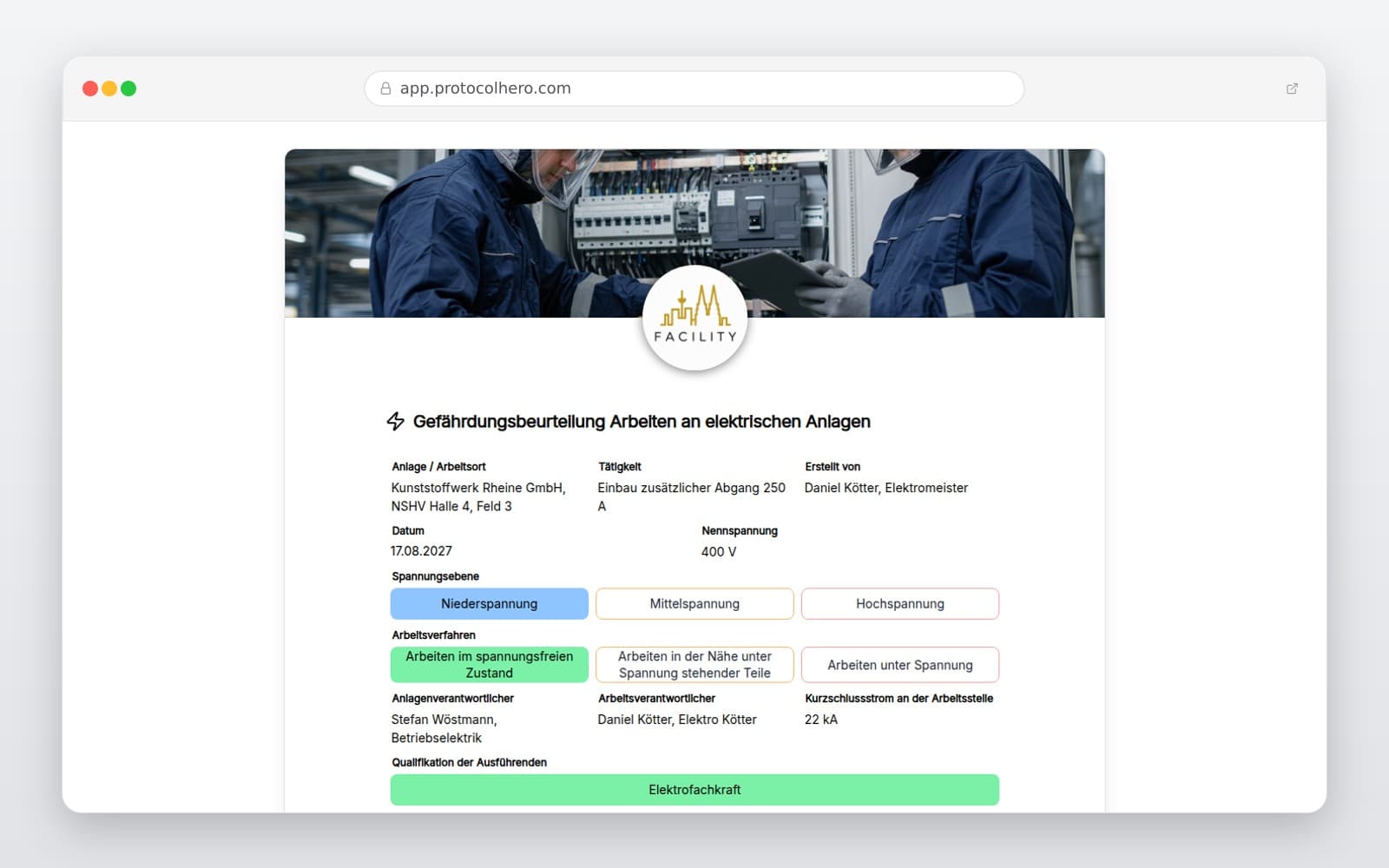Click the Anlagenverantwortlicher label
This screenshot has height=868, width=1389.
[453, 699]
